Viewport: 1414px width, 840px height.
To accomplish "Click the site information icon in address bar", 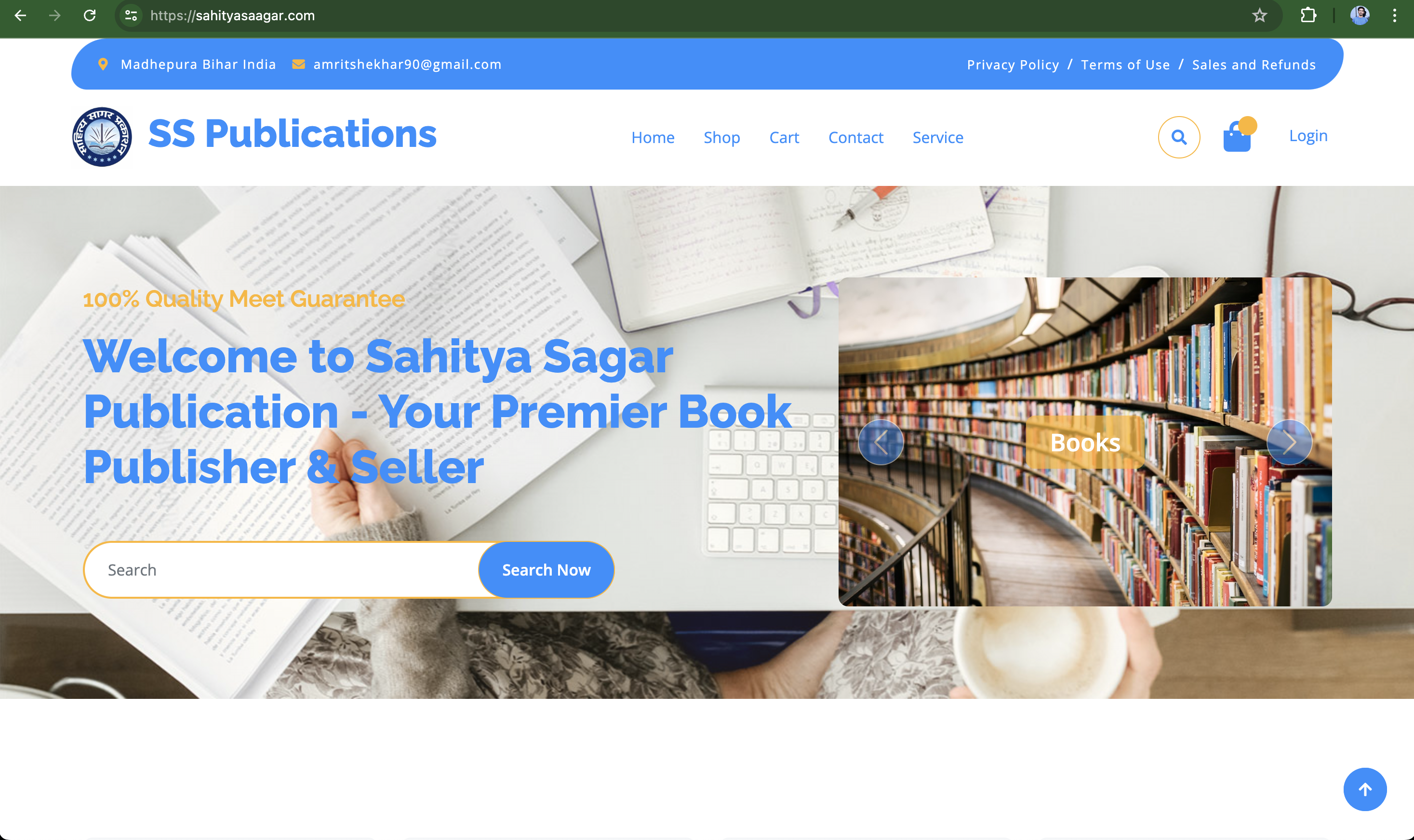I will [x=131, y=15].
